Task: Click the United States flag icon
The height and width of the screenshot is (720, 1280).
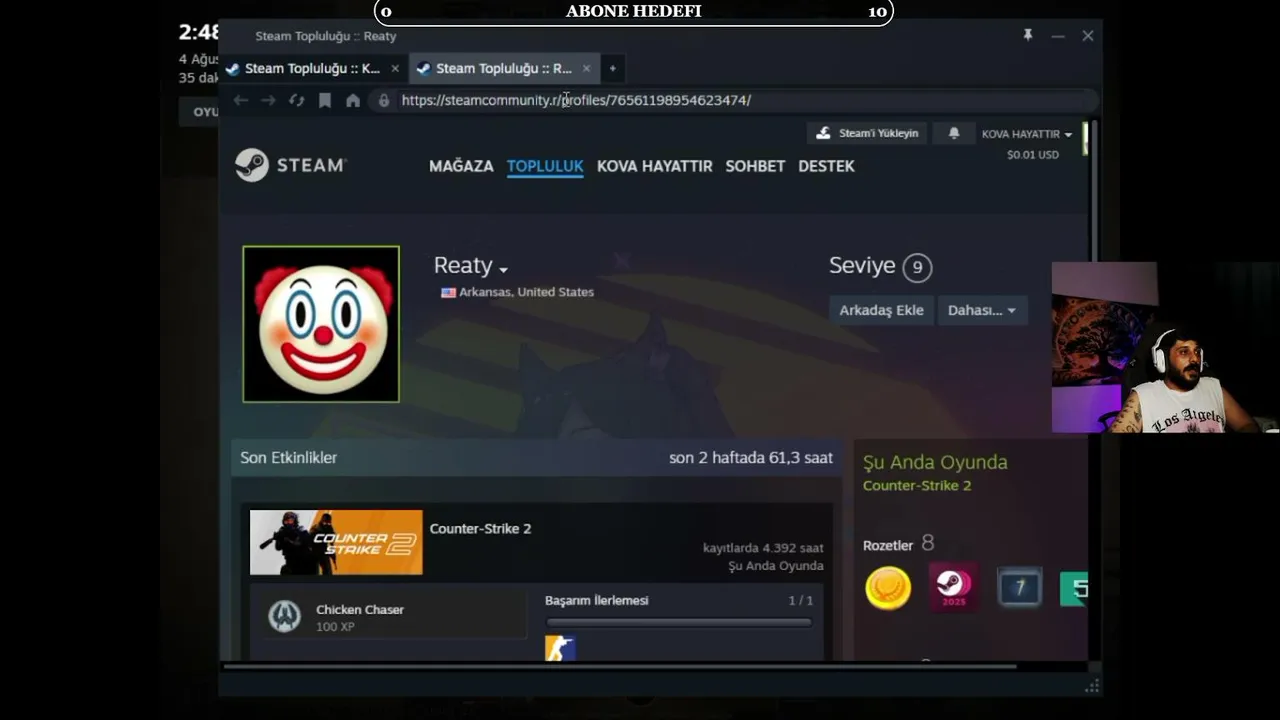Action: (x=448, y=292)
